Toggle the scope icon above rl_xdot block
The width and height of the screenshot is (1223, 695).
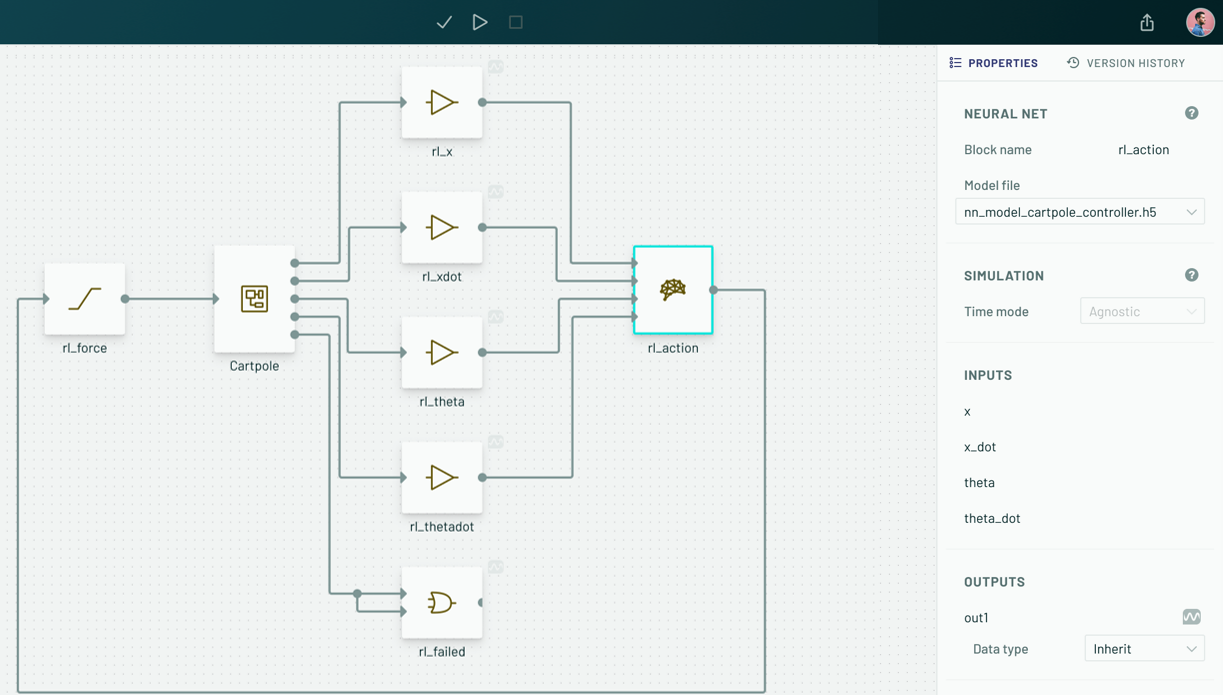click(x=496, y=192)
